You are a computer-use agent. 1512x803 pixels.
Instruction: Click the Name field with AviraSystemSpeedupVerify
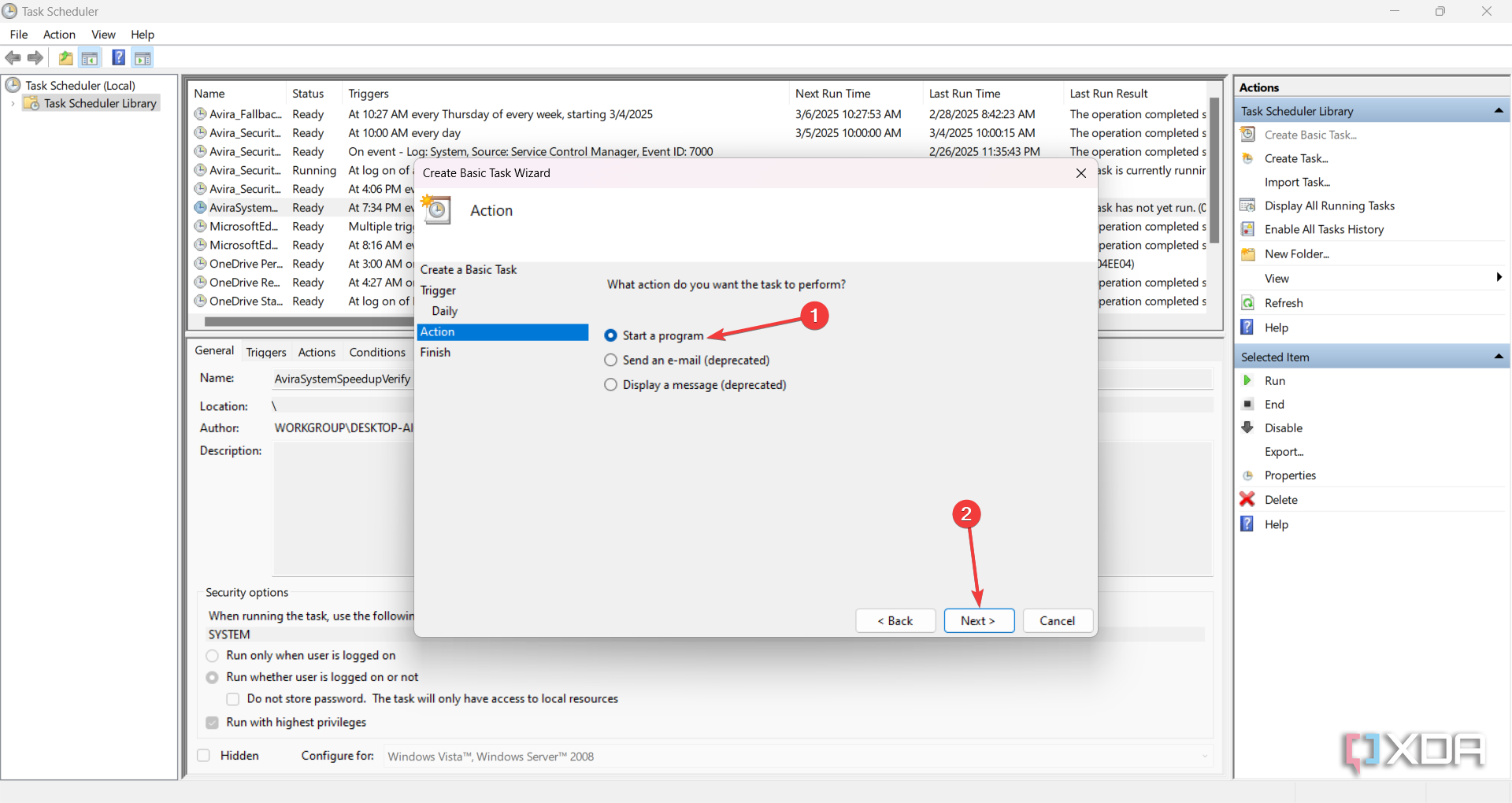[343, 379]
